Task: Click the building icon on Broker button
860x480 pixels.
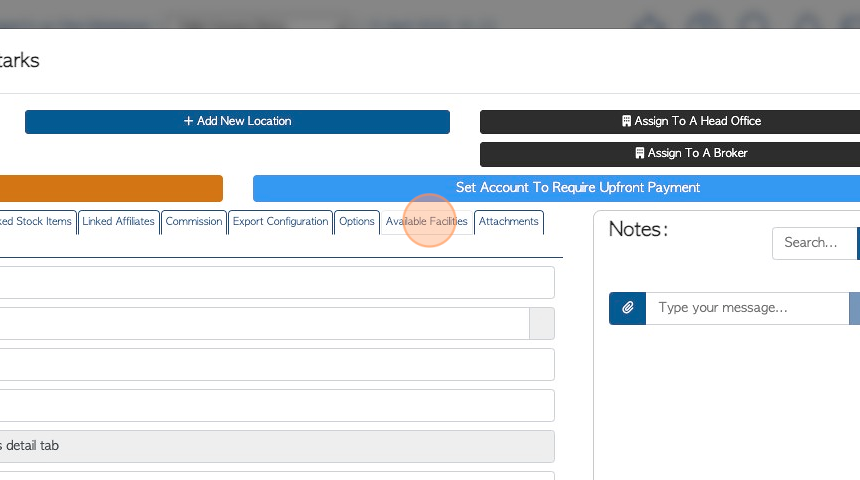Action: pyautogui.click(x=640, y=153)
